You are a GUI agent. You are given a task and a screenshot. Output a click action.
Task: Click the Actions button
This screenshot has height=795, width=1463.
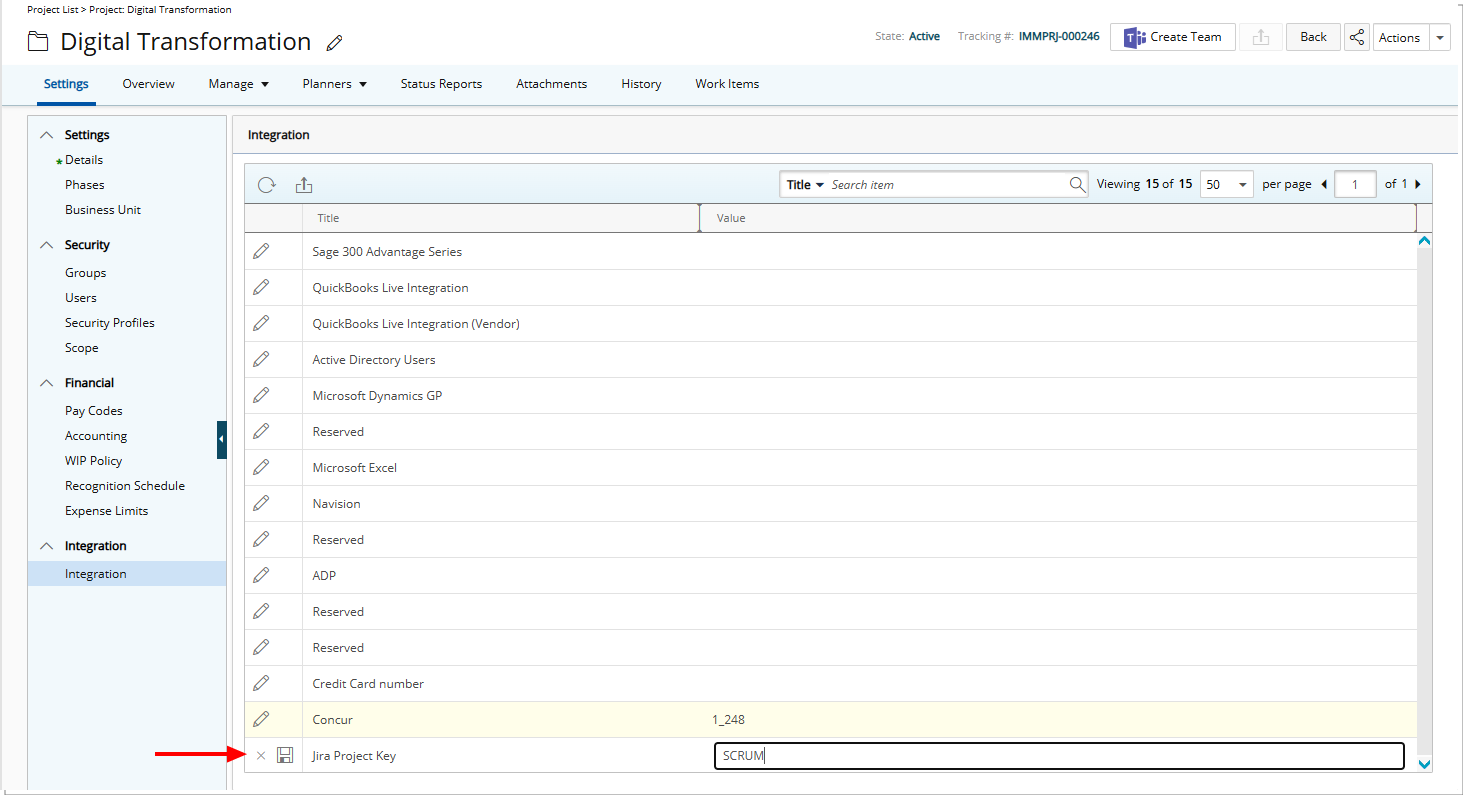[1400, 37]
